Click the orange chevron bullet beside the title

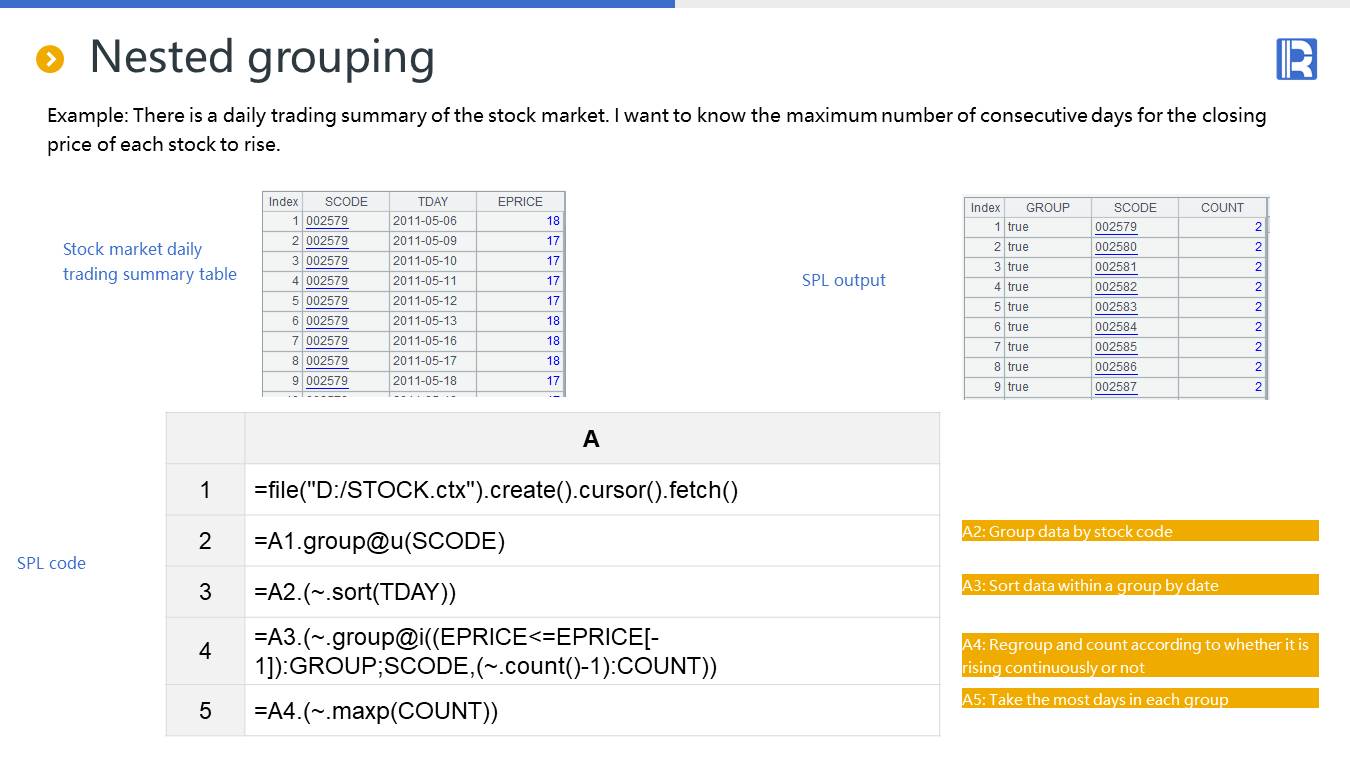click(x=50, y=60)
